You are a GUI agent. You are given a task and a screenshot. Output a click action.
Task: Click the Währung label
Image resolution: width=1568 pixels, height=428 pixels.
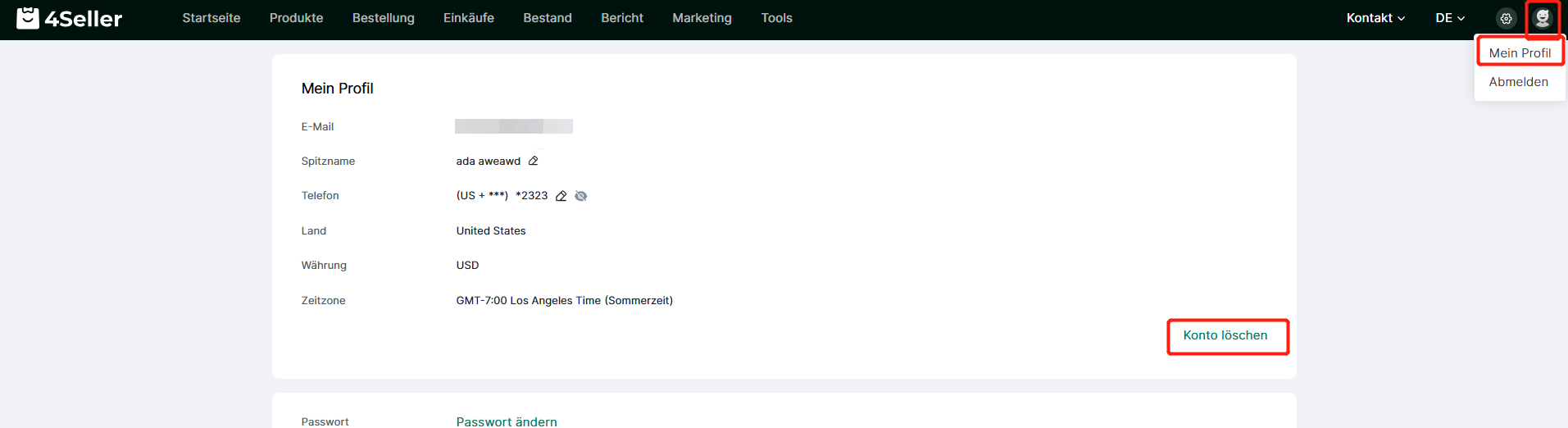coord(324,266)
